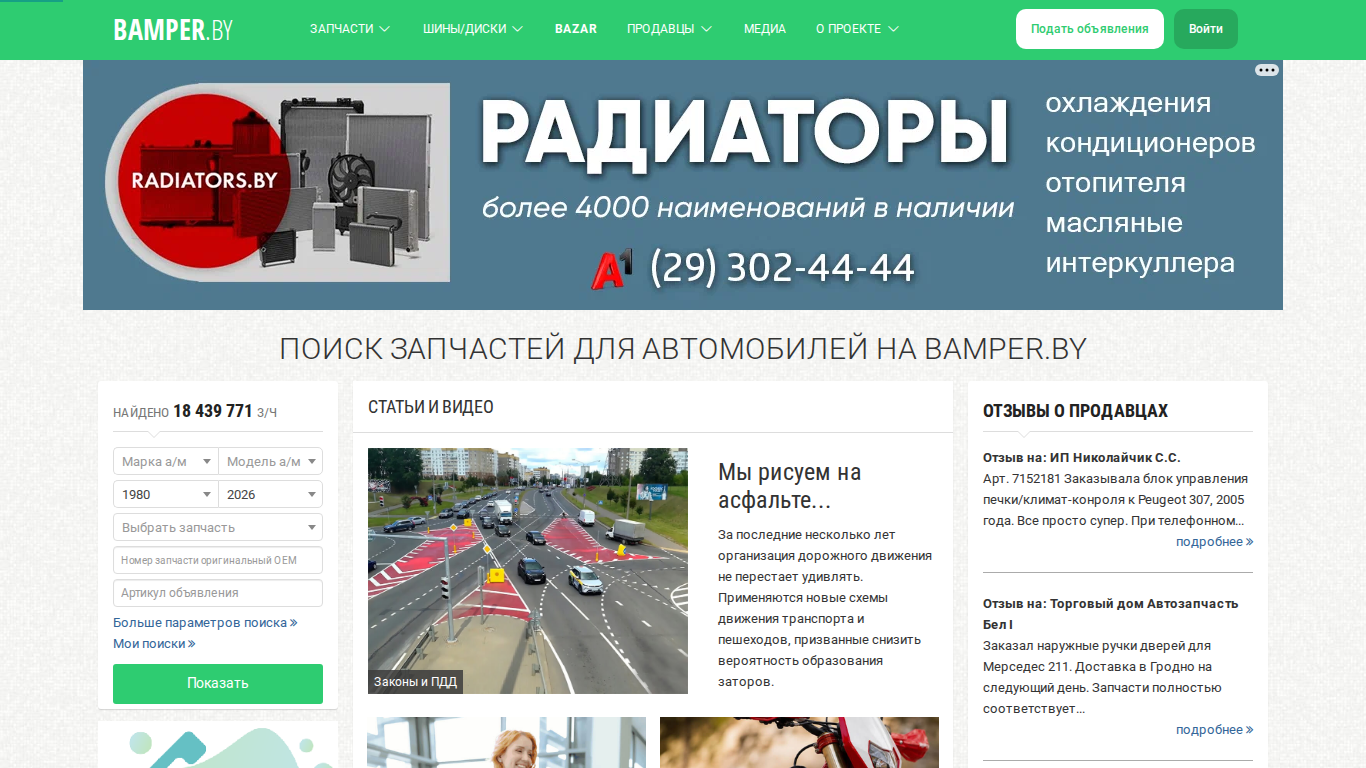Open the start year 1980 dropdown
Image resolution: width=1366 pixels, height=768 pixels.
166,494
